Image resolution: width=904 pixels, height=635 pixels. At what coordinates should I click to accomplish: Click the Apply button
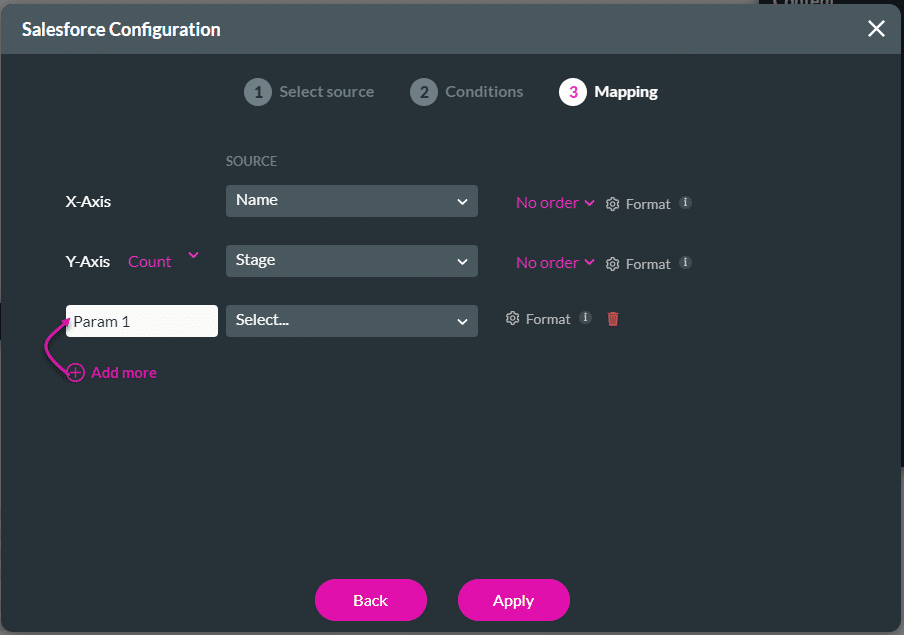(514, 600)
